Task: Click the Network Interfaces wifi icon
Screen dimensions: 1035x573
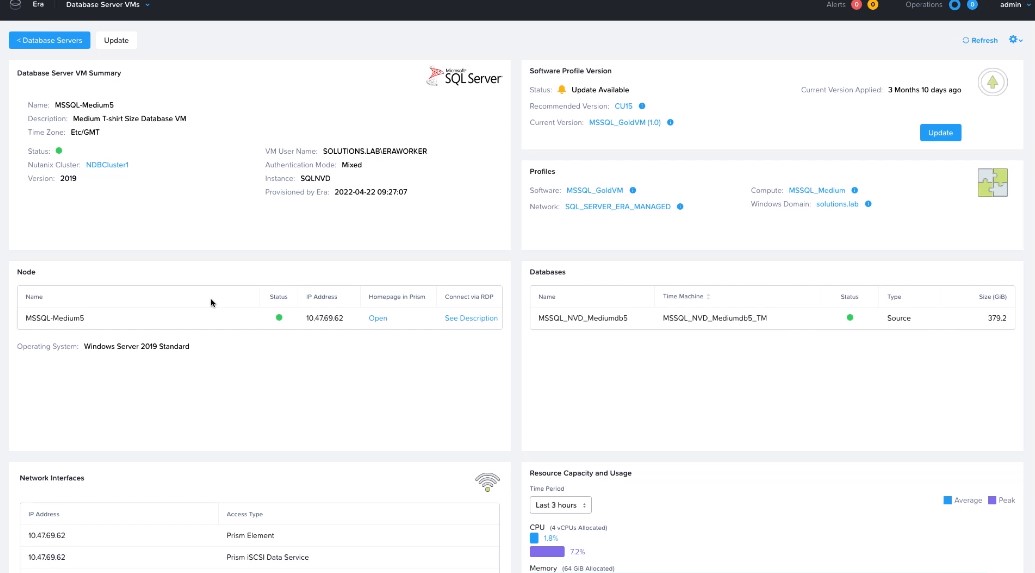Action: click(487, 482)
